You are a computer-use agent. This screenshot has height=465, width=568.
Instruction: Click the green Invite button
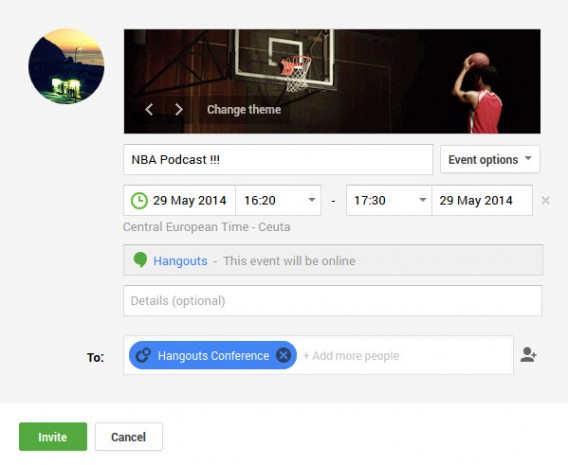(53, 437)
